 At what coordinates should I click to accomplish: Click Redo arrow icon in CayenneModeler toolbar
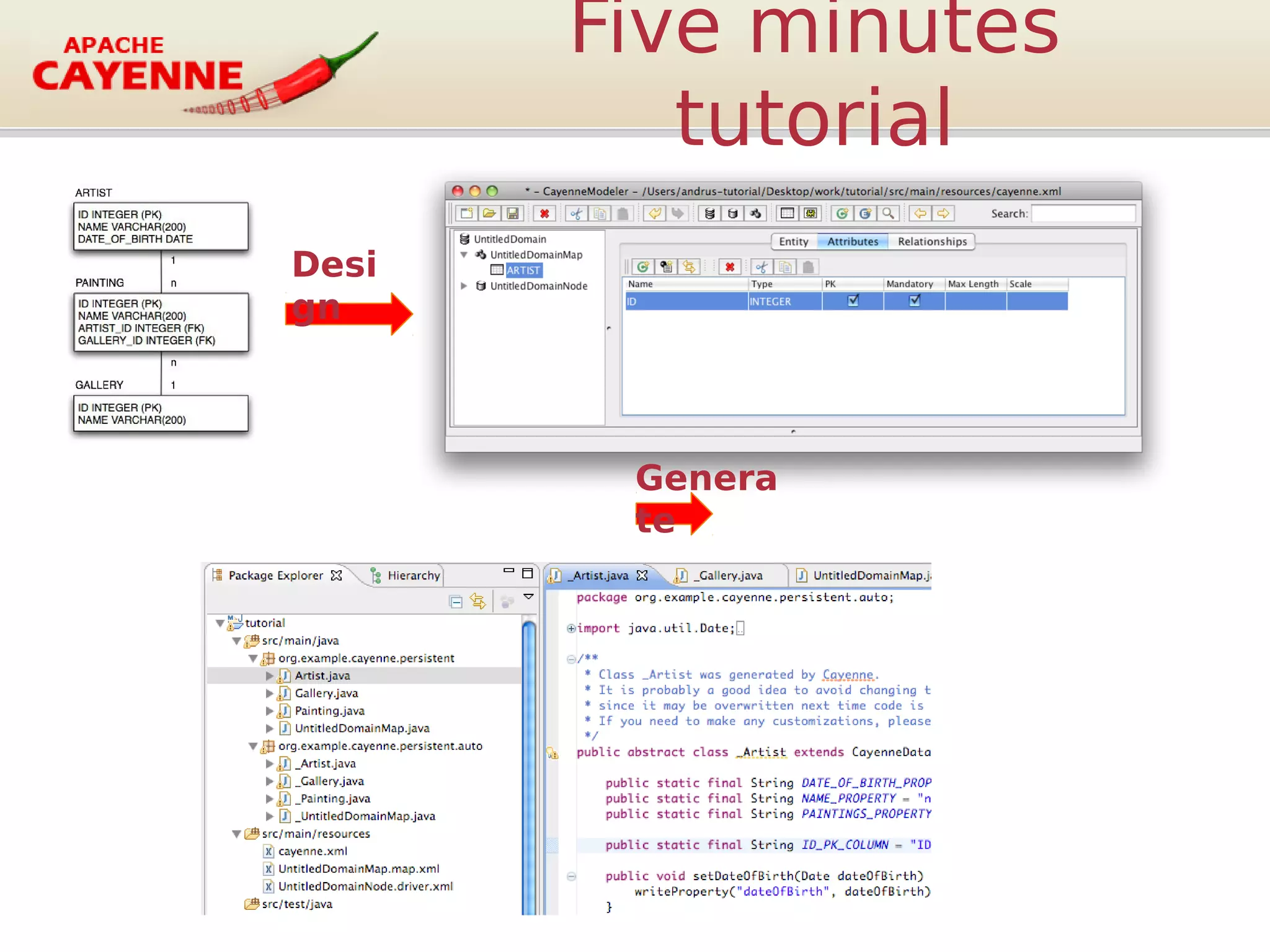click(x=678, y=214)
